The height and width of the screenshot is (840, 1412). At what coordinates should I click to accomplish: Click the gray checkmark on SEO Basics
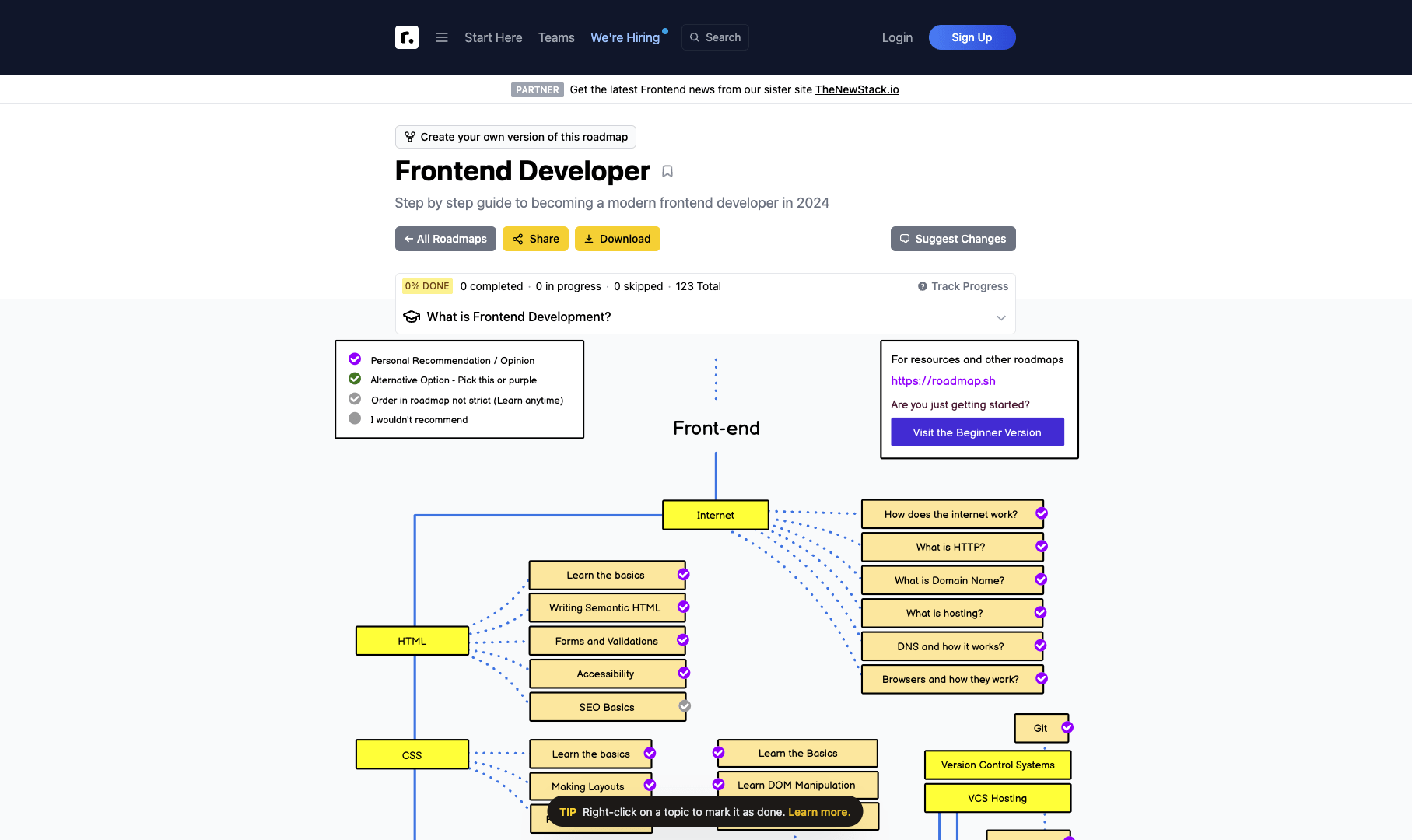pos(685,706)
